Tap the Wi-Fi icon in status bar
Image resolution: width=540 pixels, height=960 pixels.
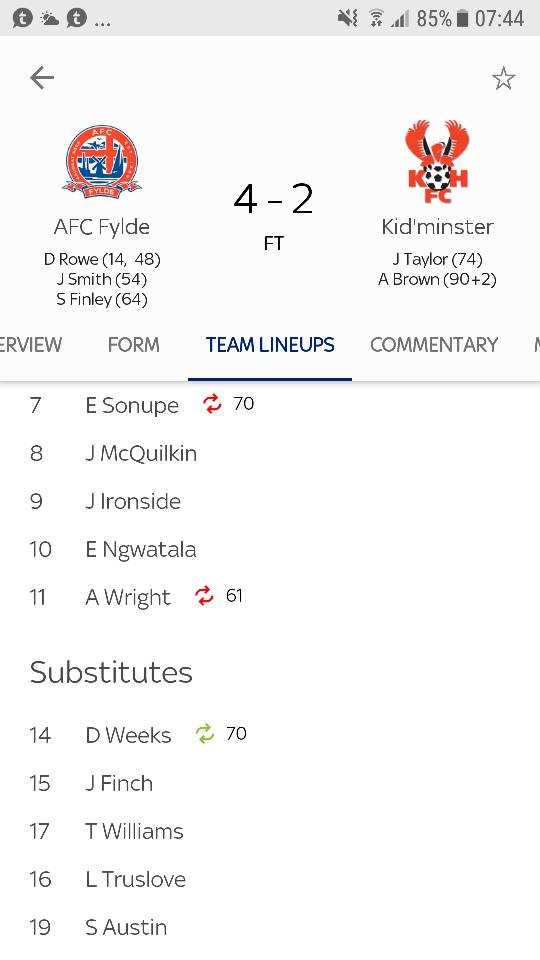click(375, 18)
